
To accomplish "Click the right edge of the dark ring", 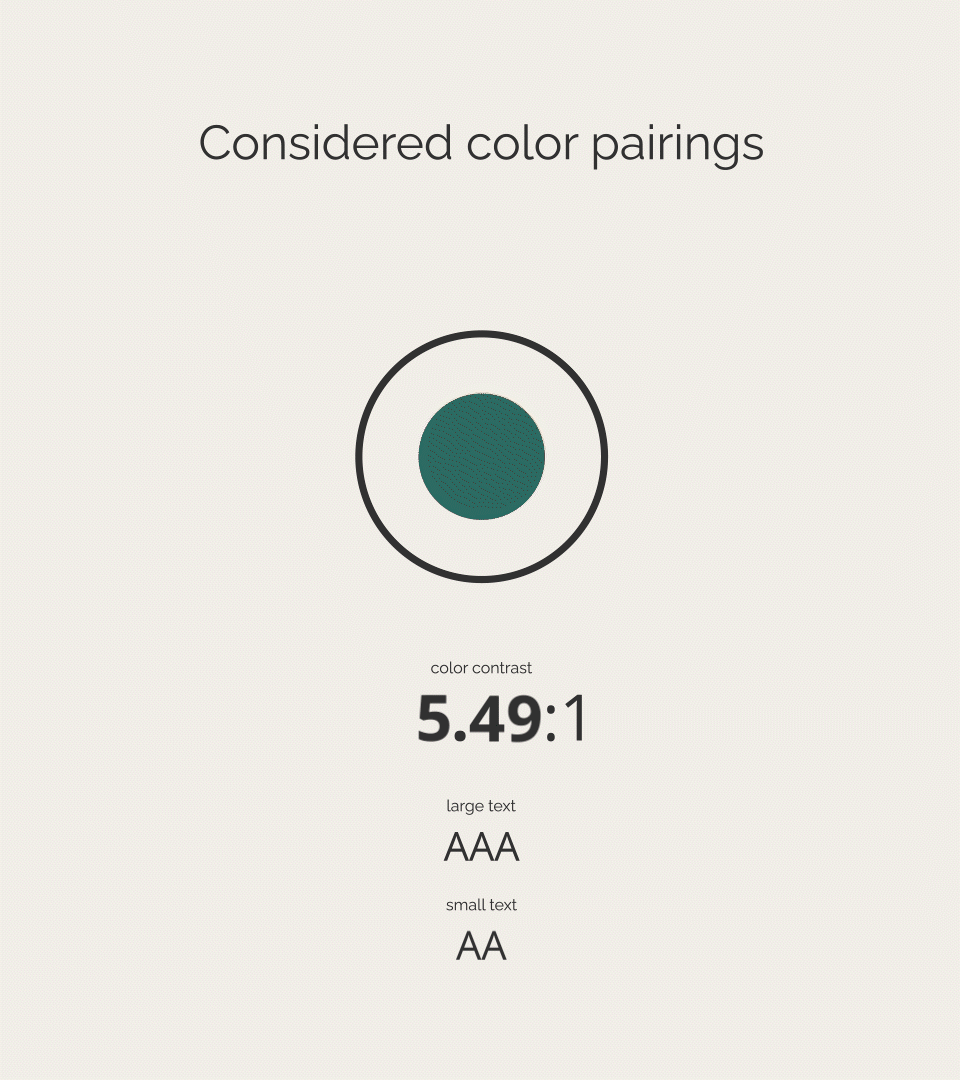I will point(604,456).
